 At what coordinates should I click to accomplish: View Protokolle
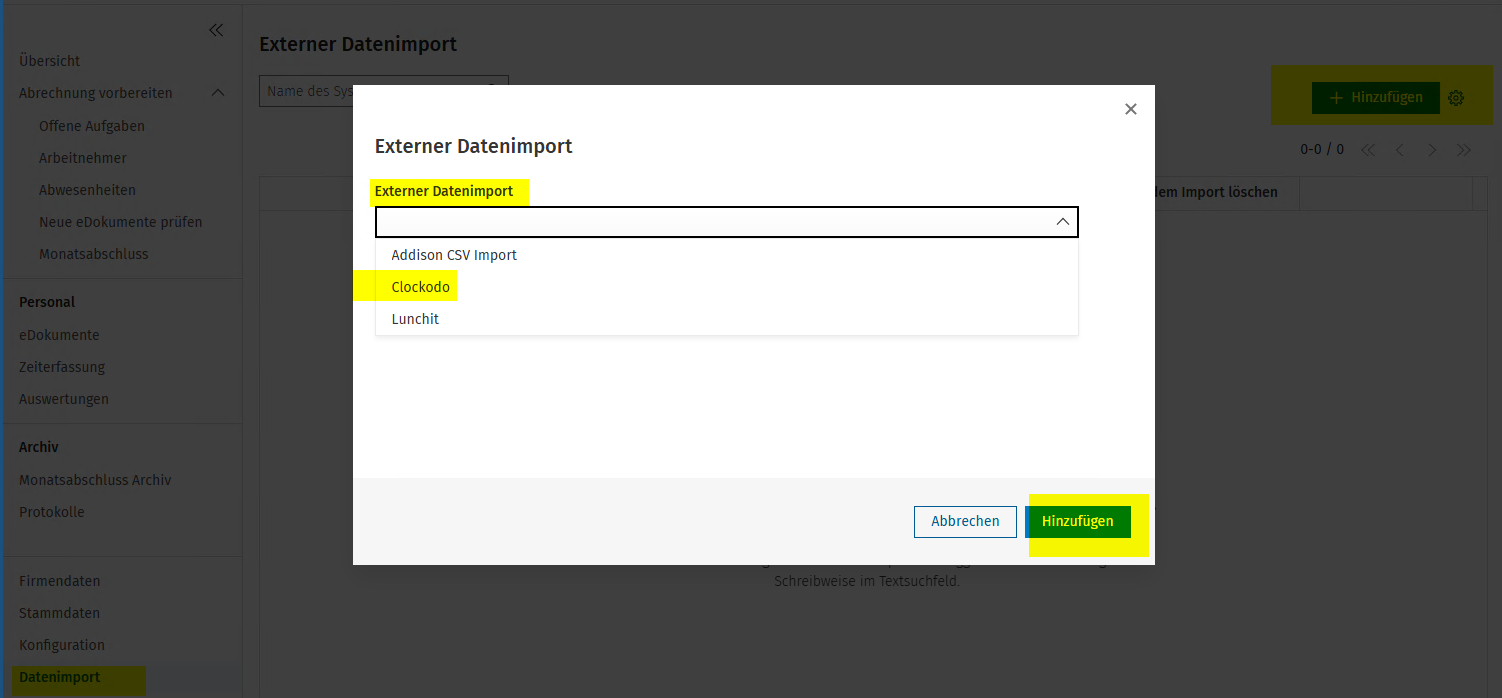[52, 512]
